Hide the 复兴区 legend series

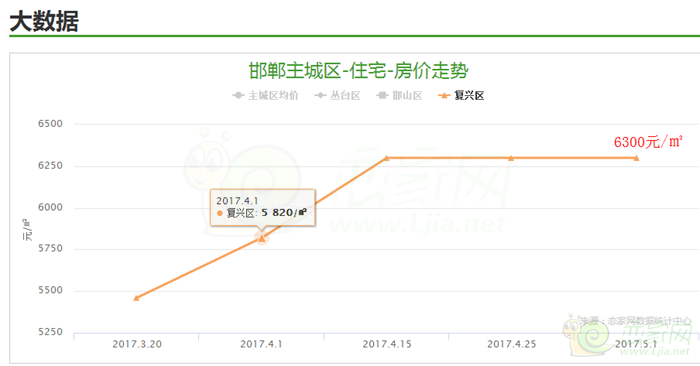point(461,96)
